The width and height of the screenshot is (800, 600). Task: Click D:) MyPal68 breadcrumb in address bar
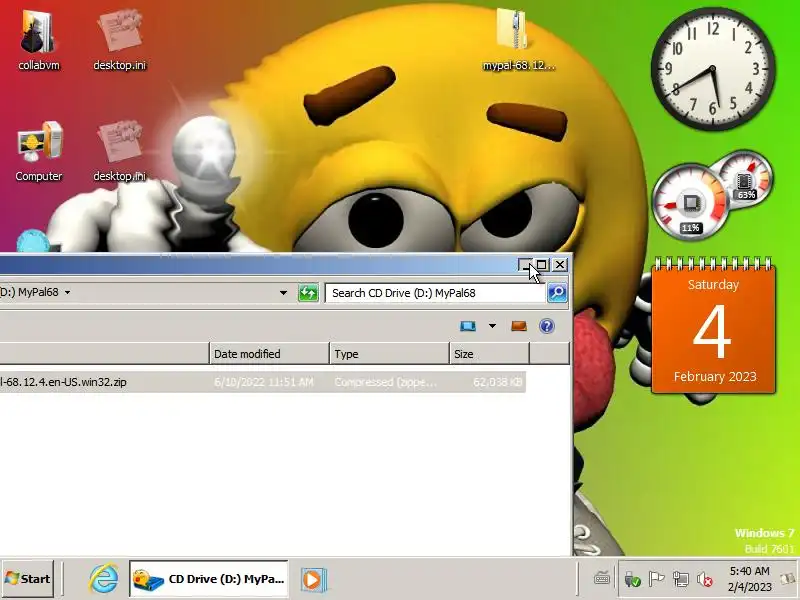point(29,292)
